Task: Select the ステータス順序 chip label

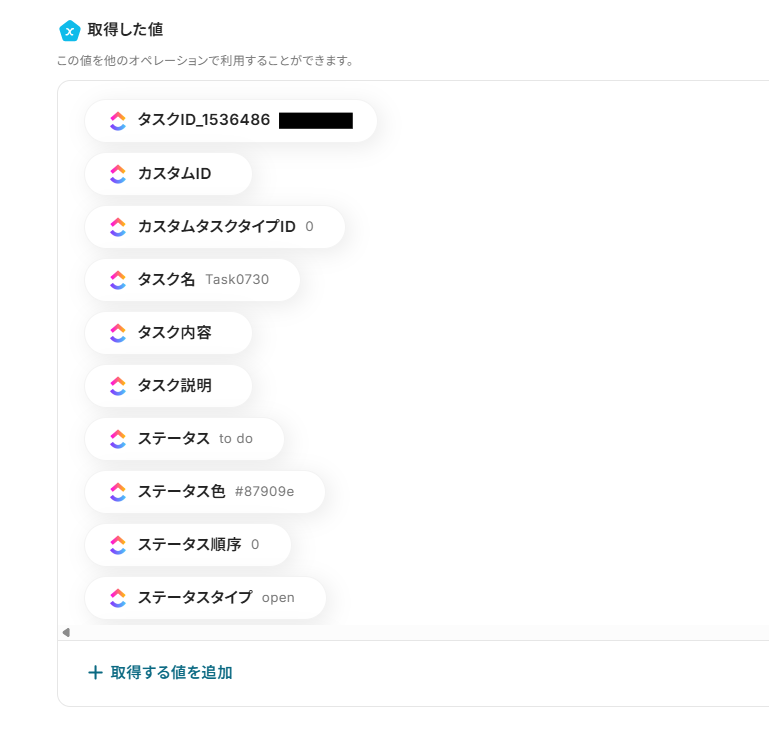Action: tap(188, 545)
